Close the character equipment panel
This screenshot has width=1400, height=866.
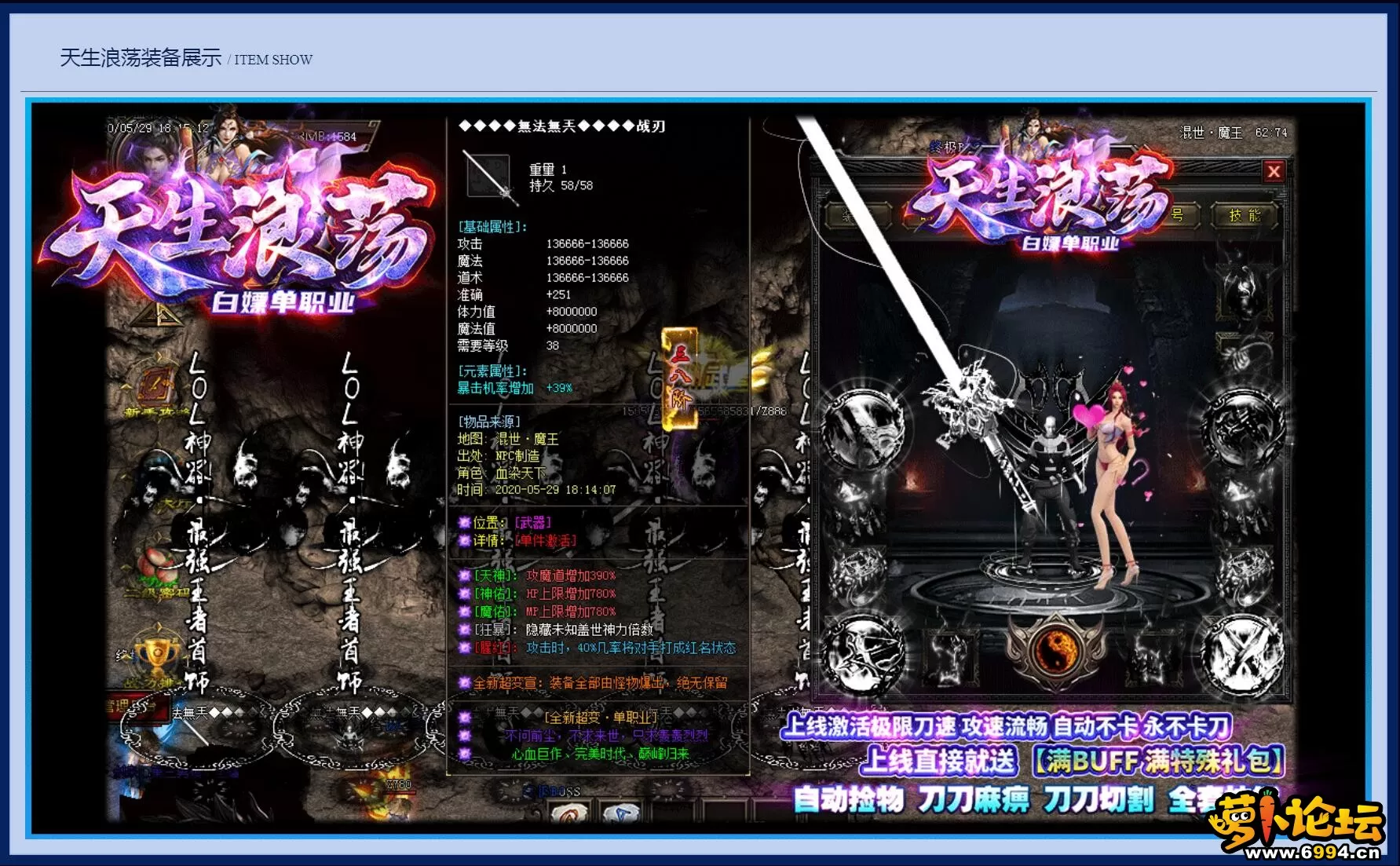pyautogui.click(x=1274, y=170)
